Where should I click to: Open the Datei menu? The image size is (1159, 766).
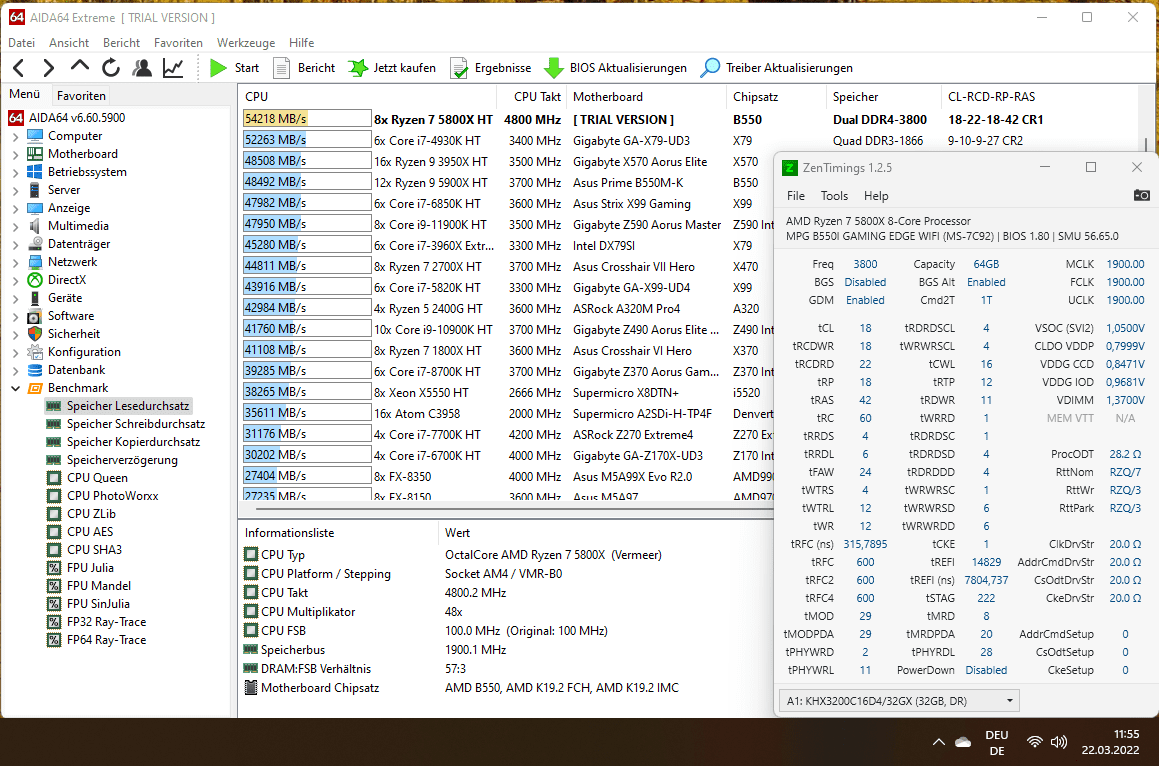click(21, 43)
